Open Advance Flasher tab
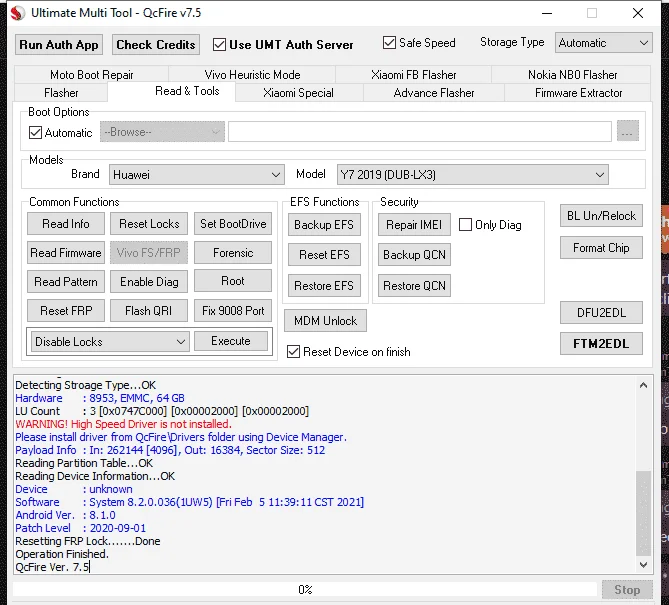The width and height of the screenshot is (669, 605). 433,93
